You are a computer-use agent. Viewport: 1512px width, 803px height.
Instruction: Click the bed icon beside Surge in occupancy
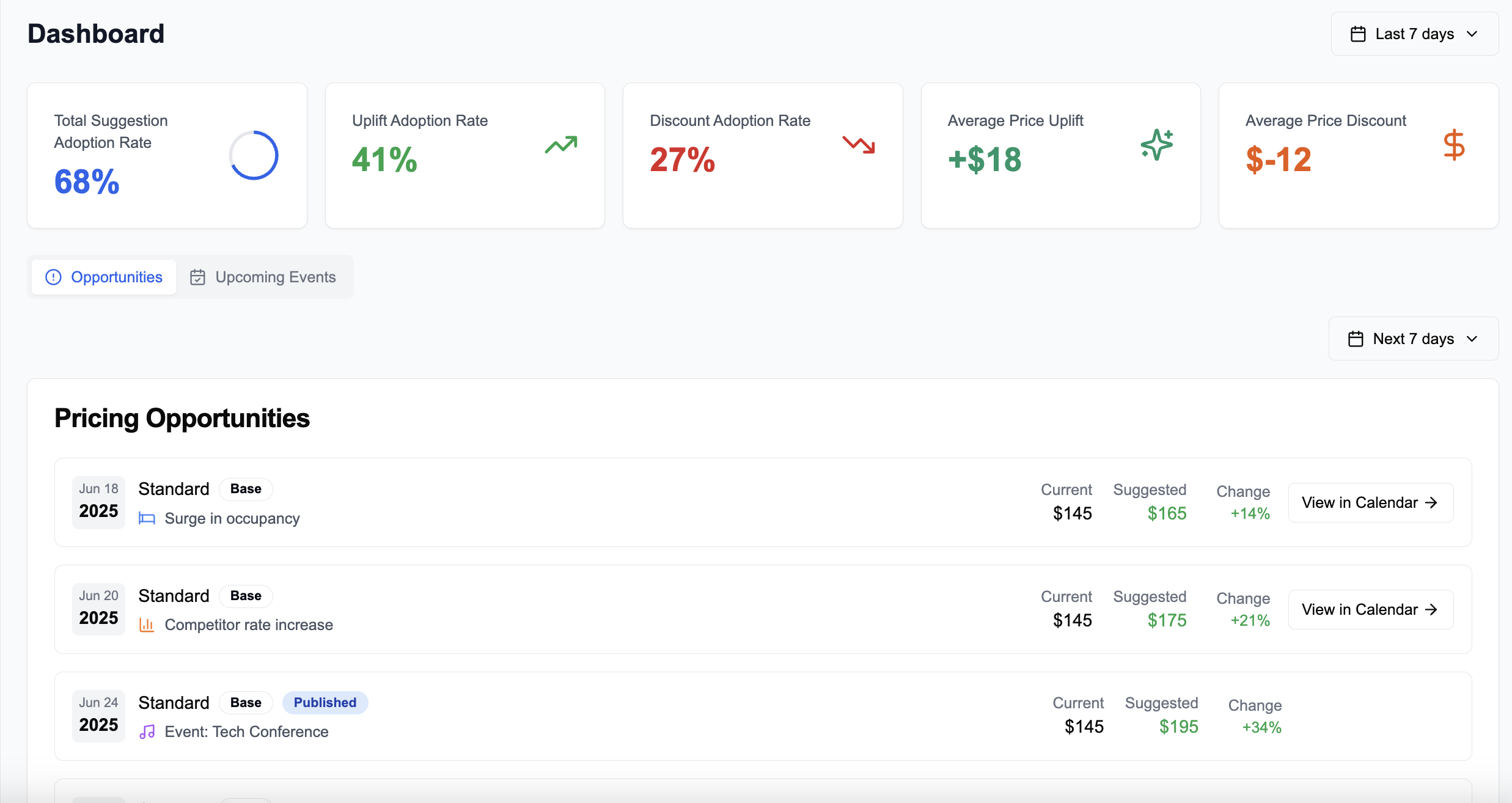pyautogui.click(x=147, y=518)
